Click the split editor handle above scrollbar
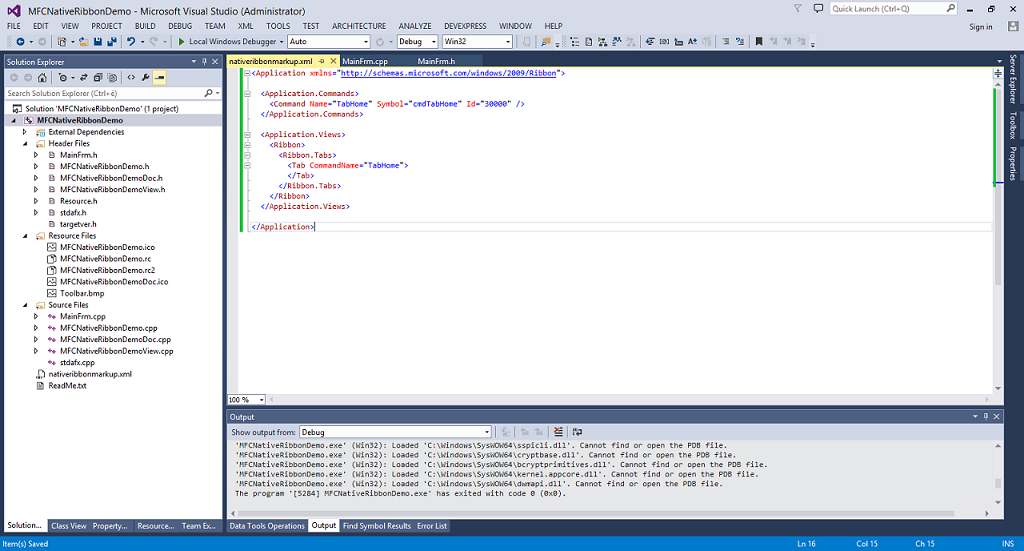 (x=998, y=73)
